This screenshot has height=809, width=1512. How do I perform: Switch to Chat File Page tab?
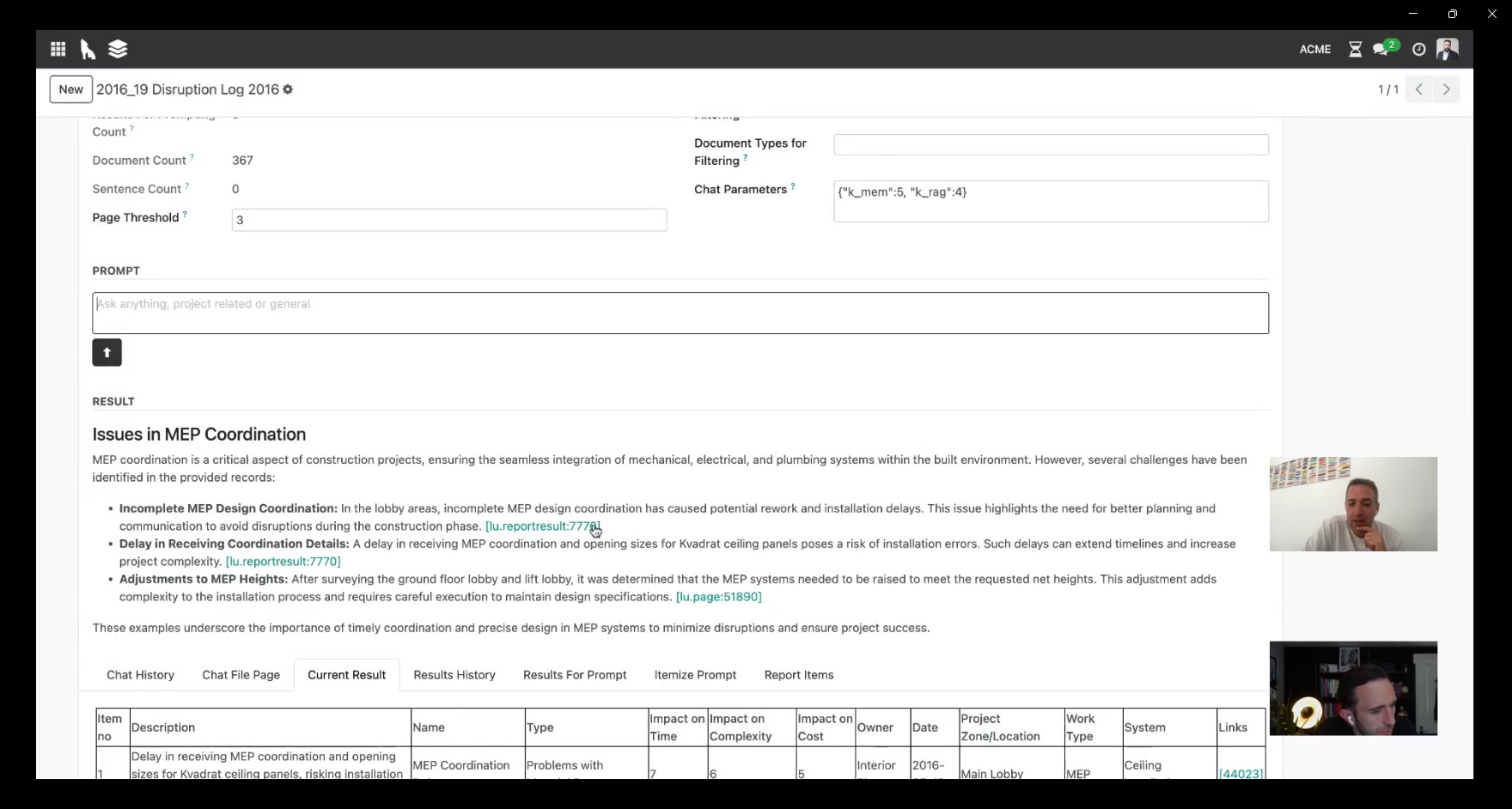point(241,675)
